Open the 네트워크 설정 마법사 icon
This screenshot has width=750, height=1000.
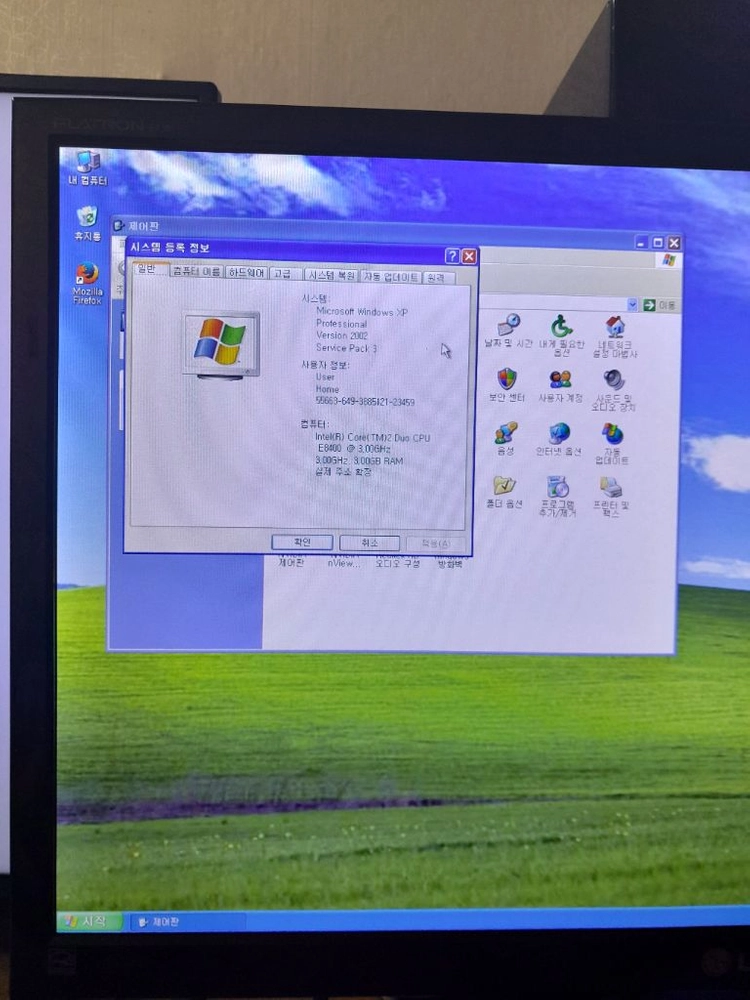(x=614, y=336)
